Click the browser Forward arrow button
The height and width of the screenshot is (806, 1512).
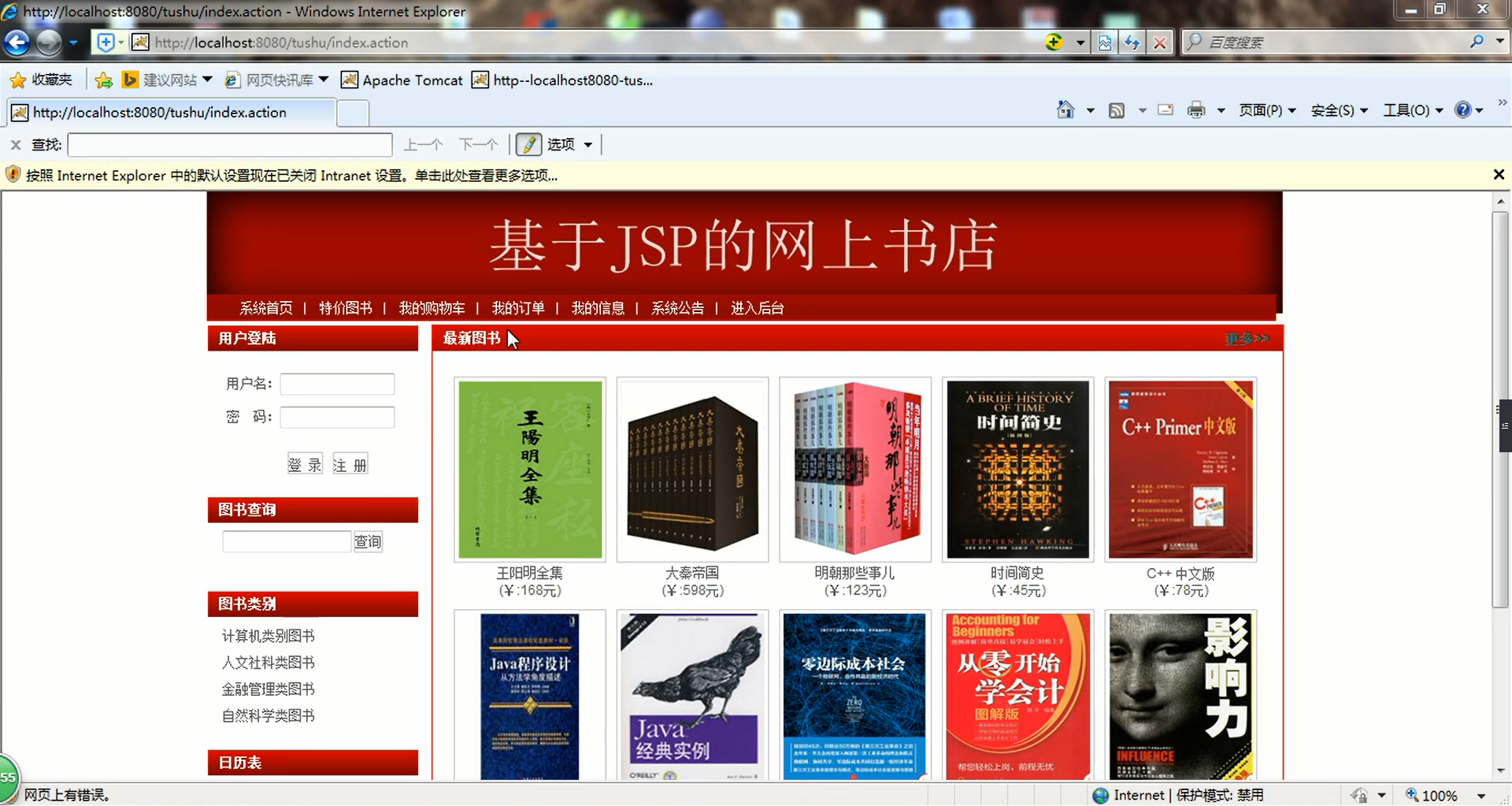48,43
